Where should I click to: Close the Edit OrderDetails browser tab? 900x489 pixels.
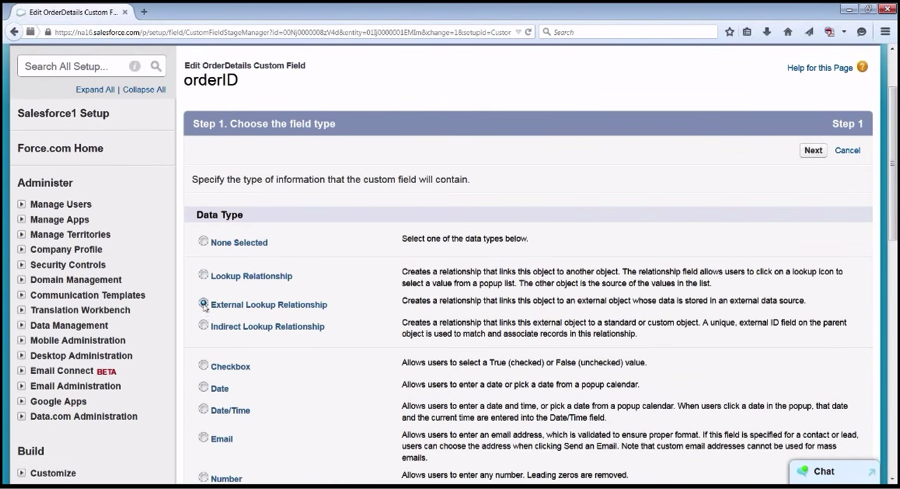click(125, 11)
